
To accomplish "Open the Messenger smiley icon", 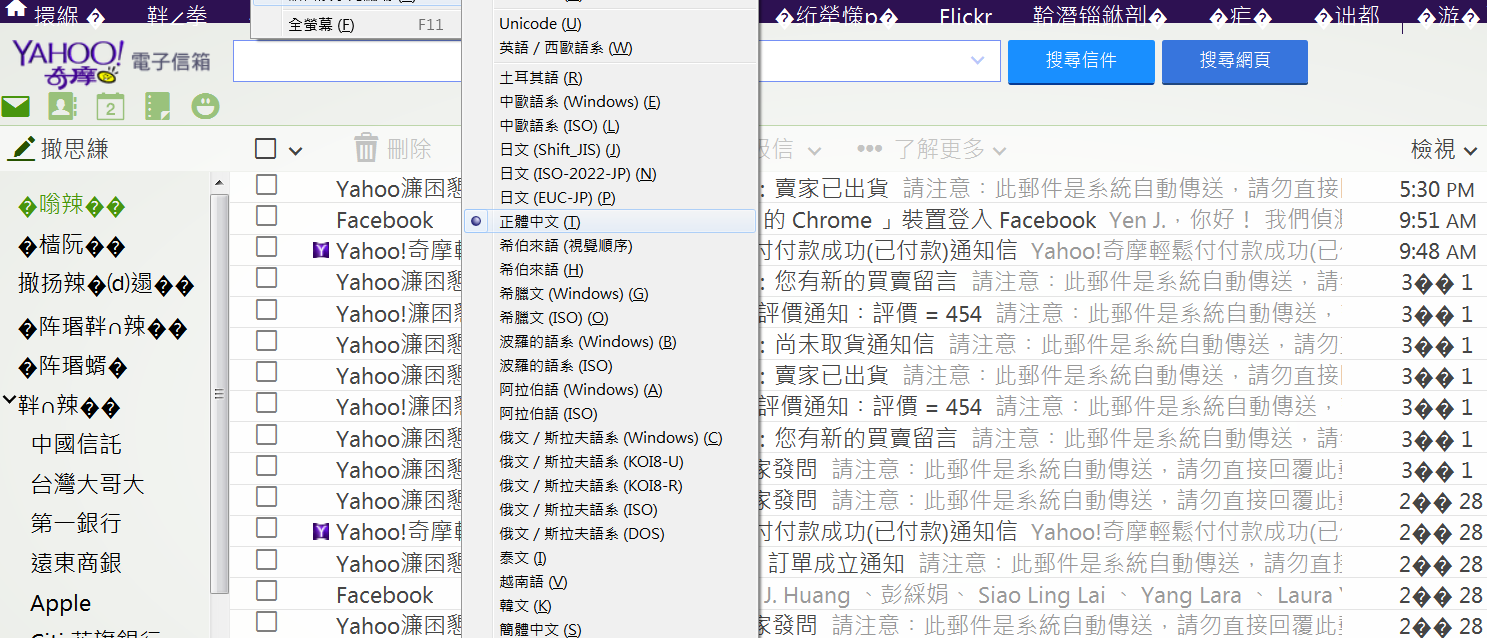I will coord(205,106).
